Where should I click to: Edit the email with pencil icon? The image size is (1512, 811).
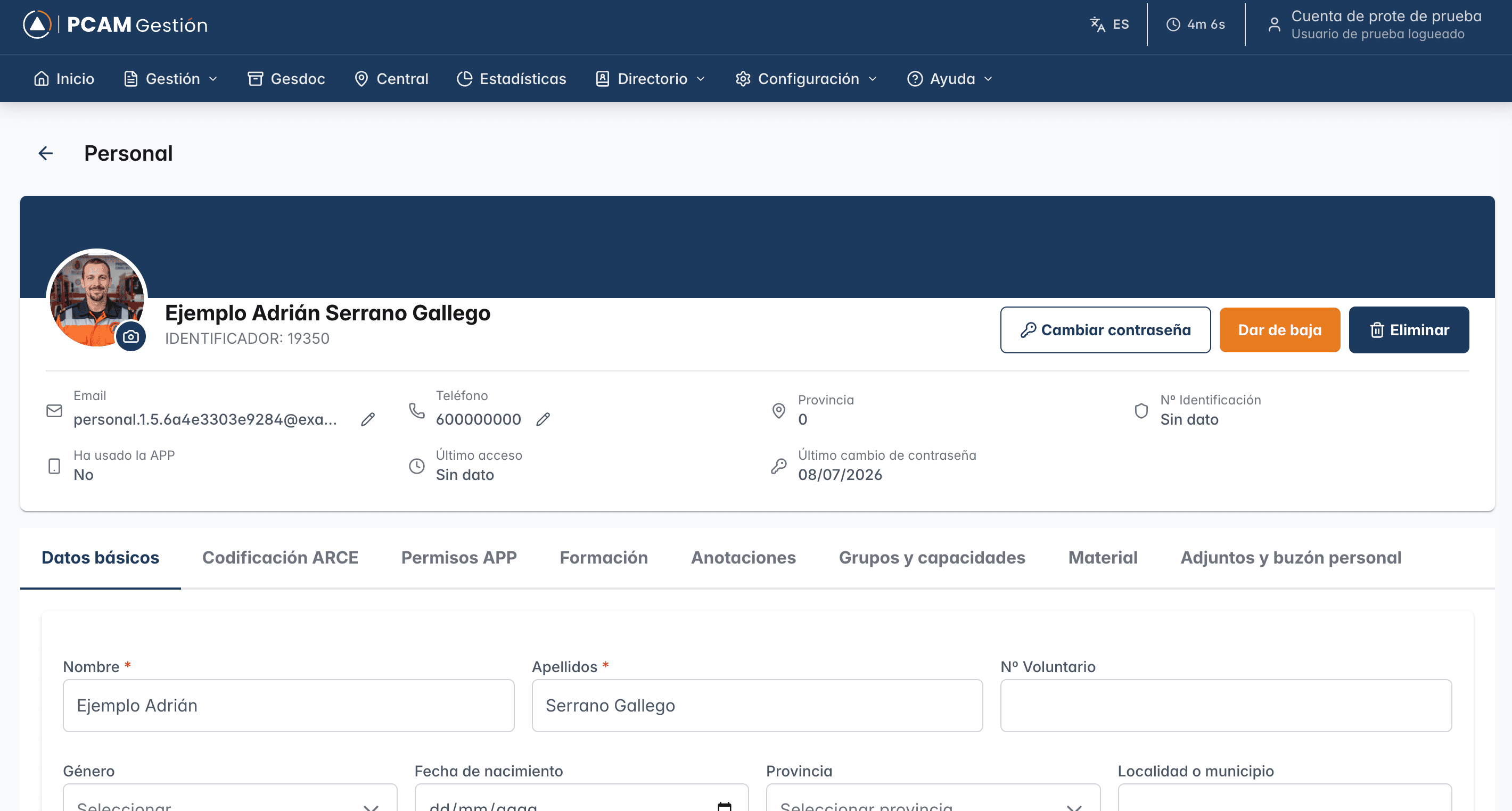[368, 419]
